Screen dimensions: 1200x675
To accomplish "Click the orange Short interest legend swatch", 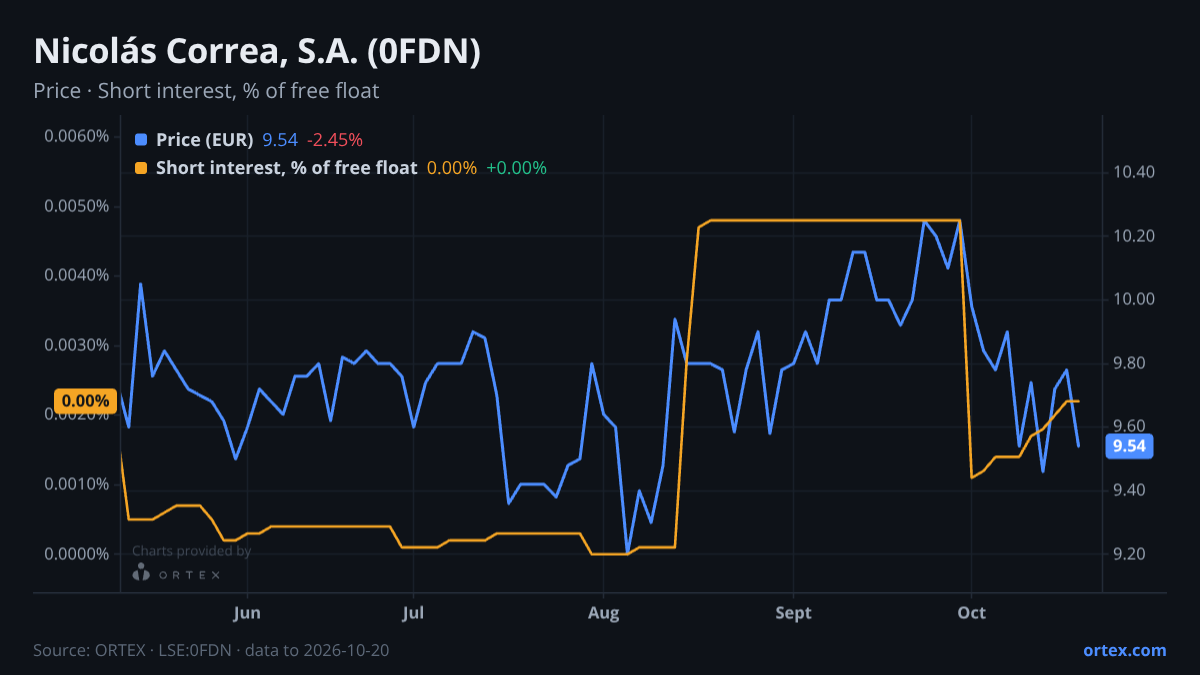I will click(141, 168).
